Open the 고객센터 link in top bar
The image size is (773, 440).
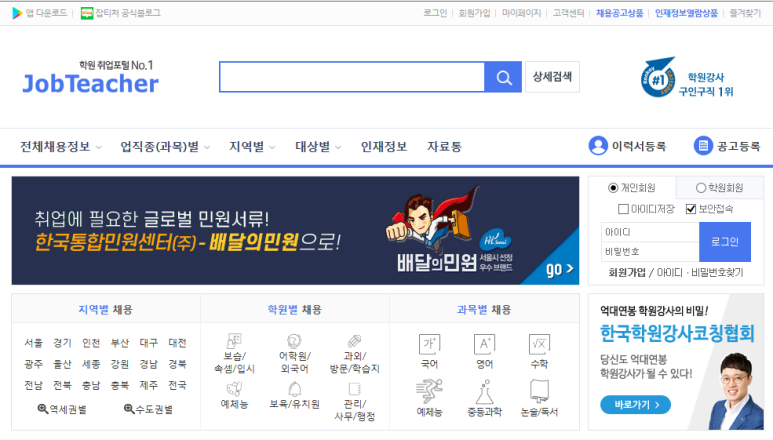(x=568, y=13)
